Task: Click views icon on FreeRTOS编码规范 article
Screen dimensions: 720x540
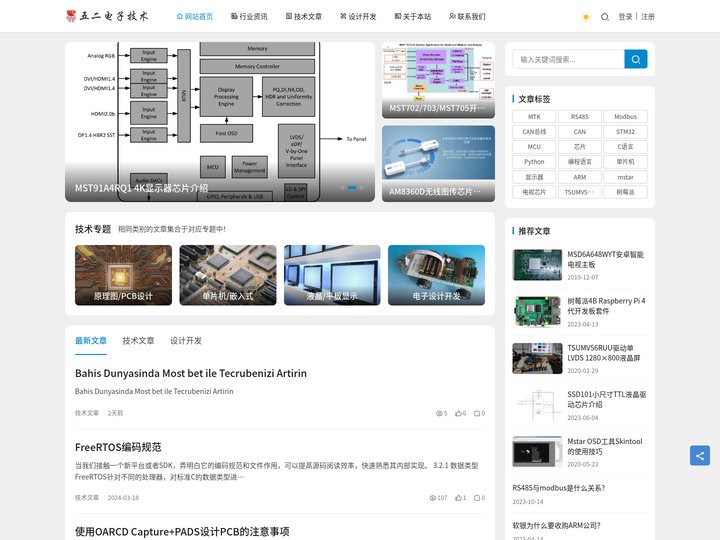Action: coord(433,498)
